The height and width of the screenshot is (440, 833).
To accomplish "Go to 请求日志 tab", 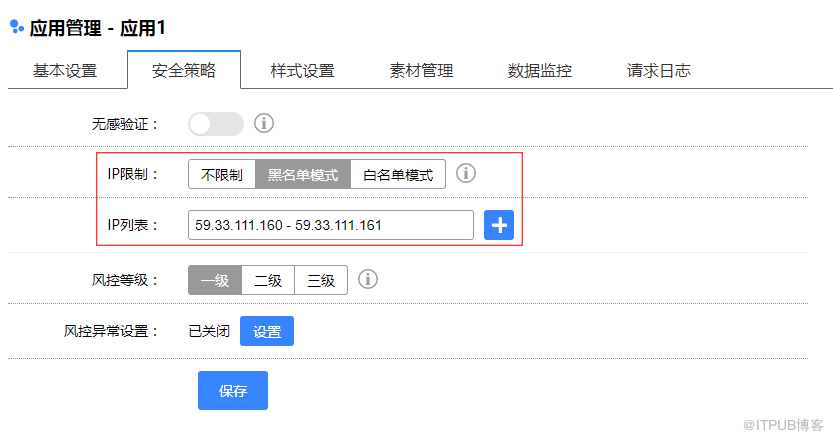I will [659, 70].
